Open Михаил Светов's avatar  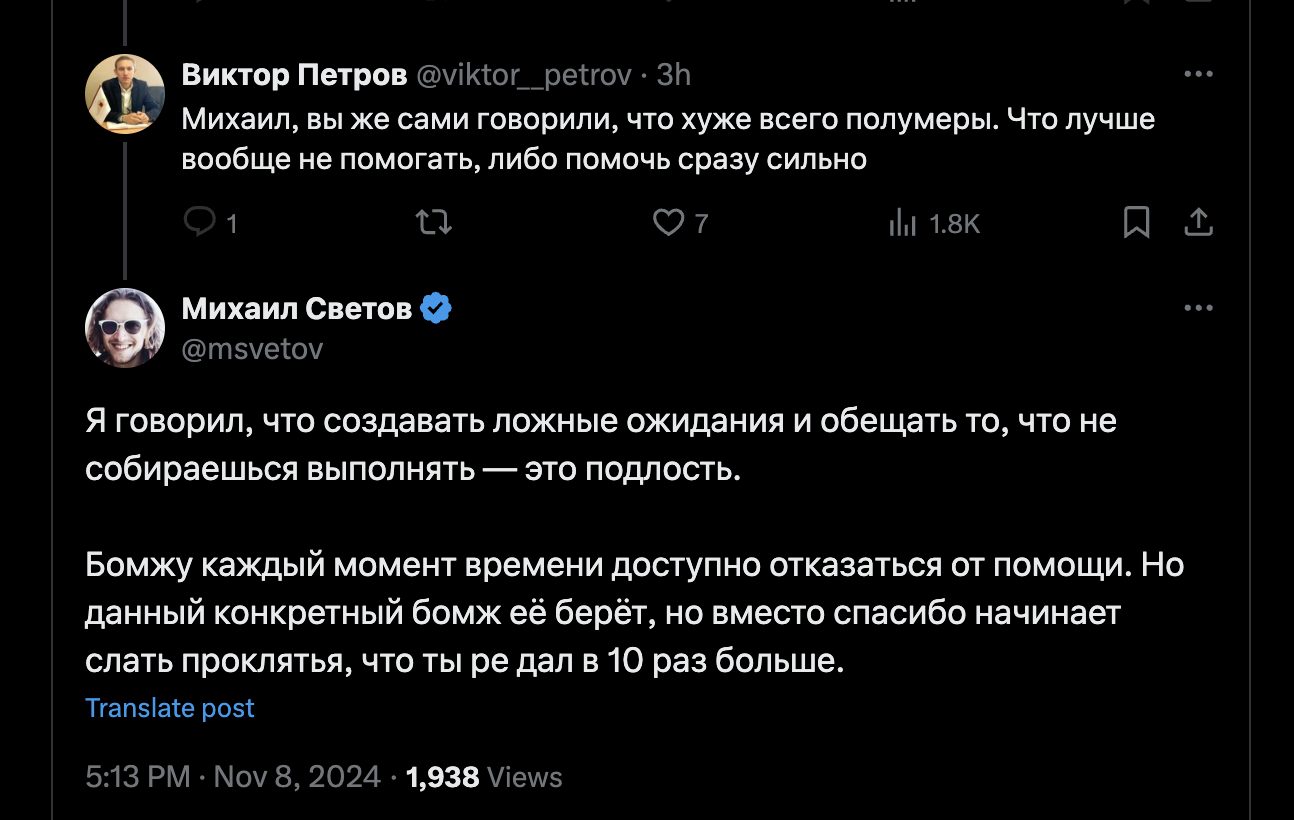125,328
